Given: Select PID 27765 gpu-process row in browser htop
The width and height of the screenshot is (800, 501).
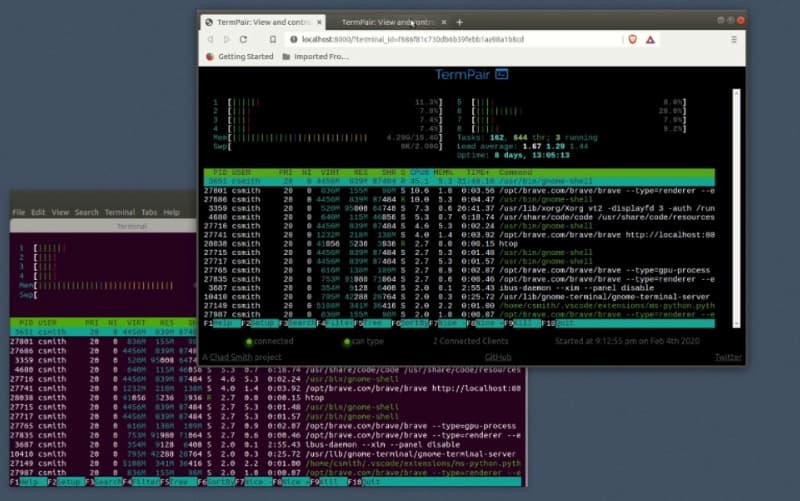Looking at the screenshot, I should [x=459, y=270].
